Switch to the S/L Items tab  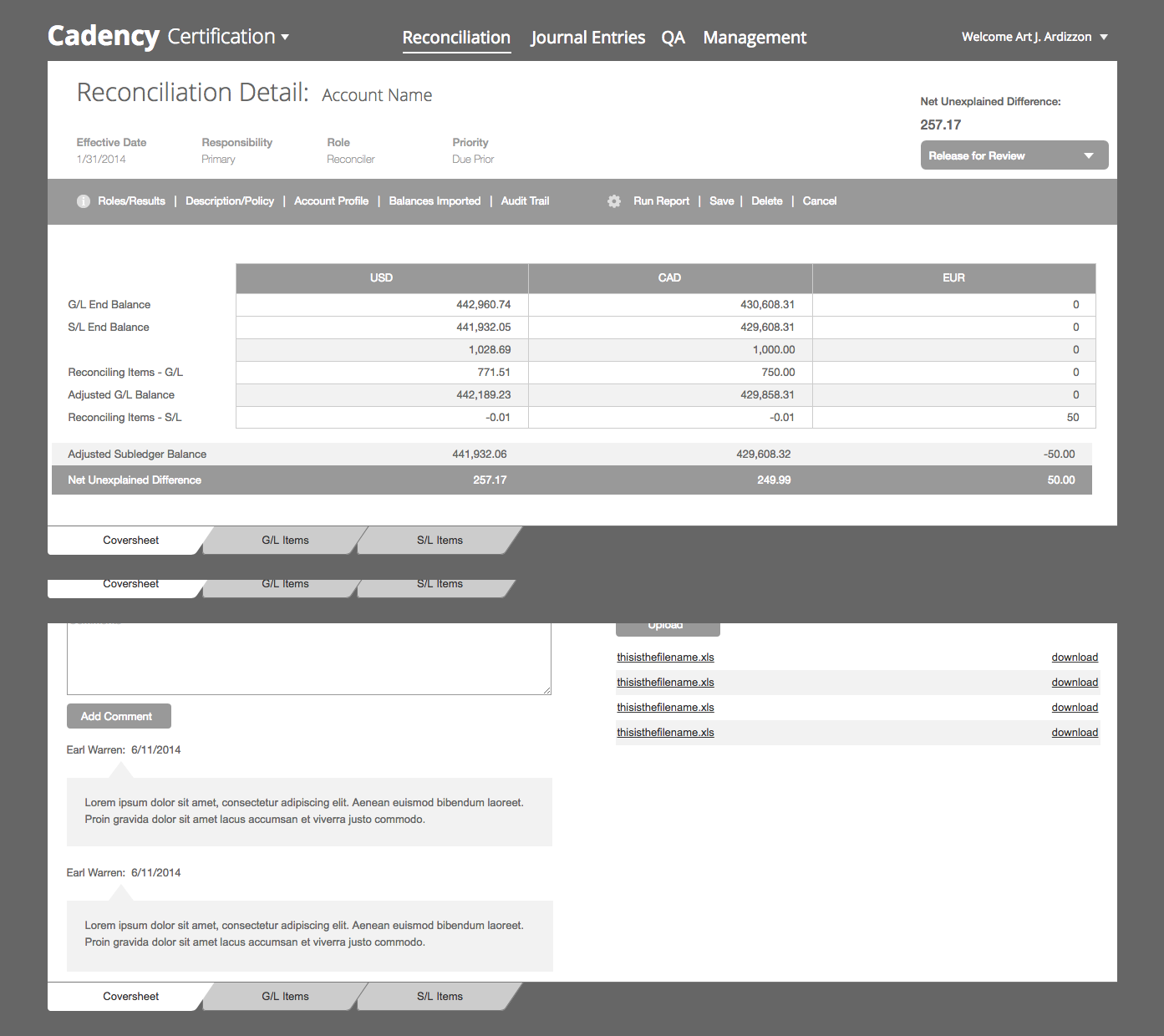[x=439, y=540]
